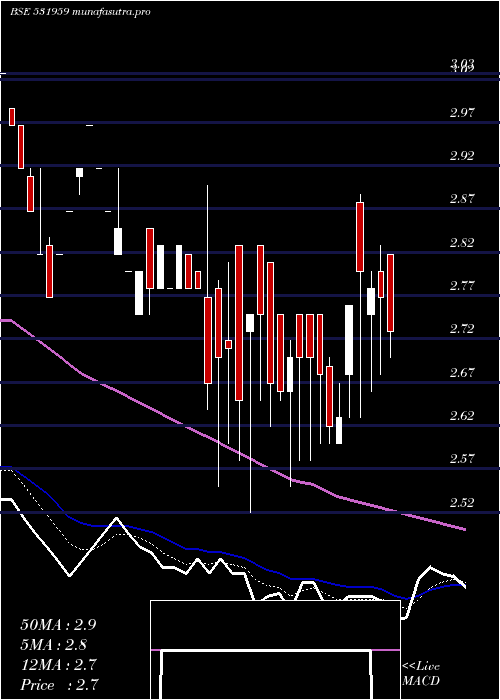The width and height of the screenshot is (500, 700).
Task: Click the tall red candle reaching 2.87
Action: 360,237
